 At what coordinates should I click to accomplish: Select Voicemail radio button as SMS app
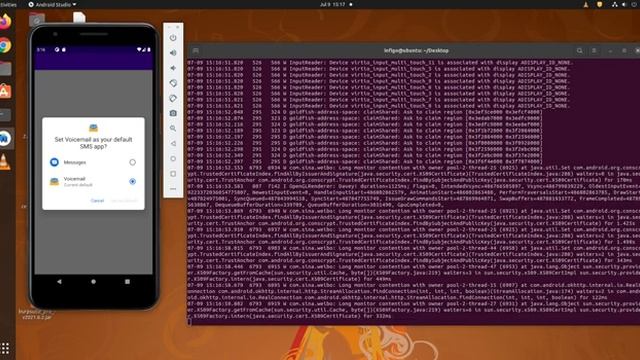[132, 181]
